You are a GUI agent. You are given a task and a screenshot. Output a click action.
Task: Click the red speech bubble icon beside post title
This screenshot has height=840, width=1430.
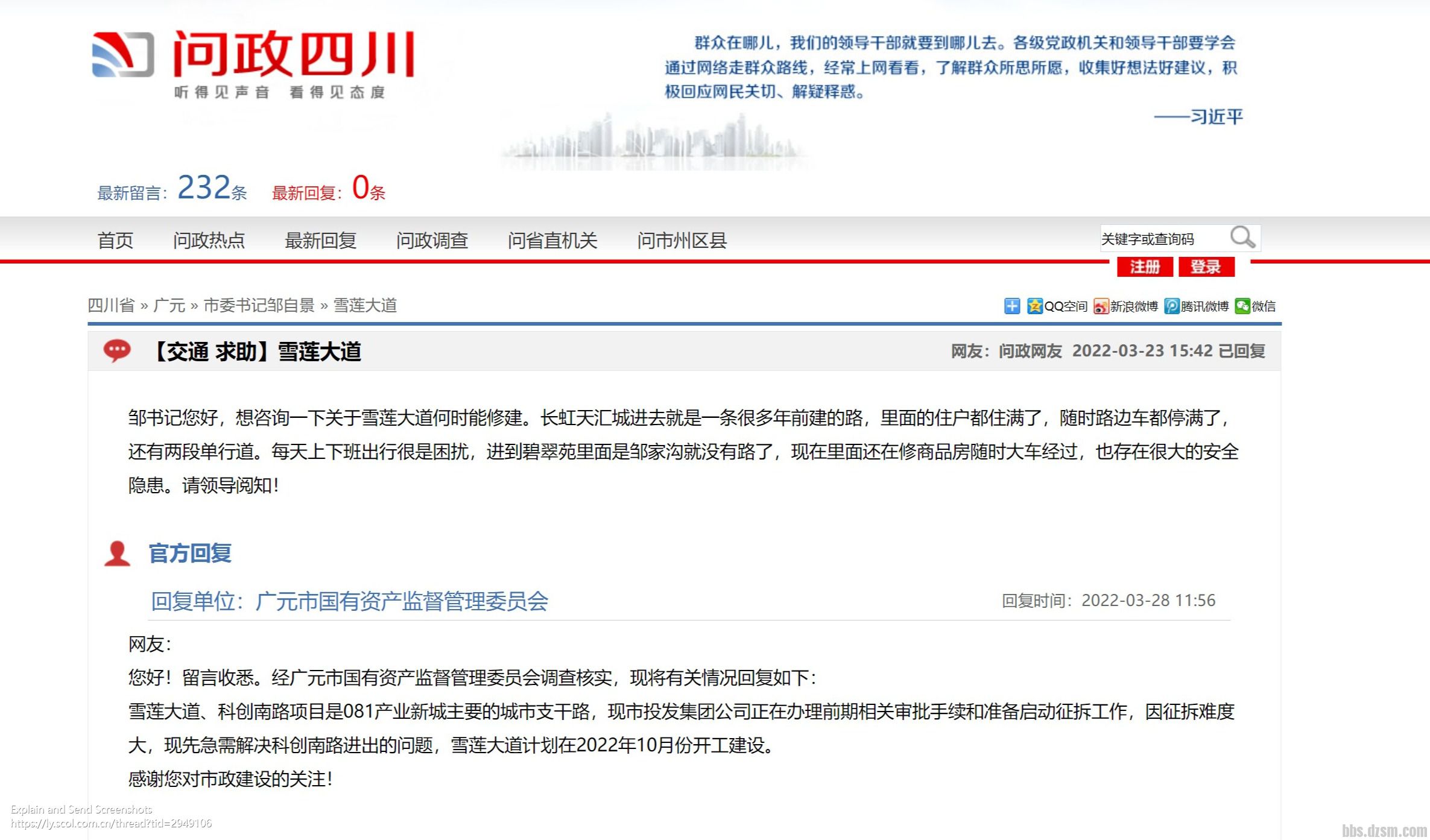(117, 351)
